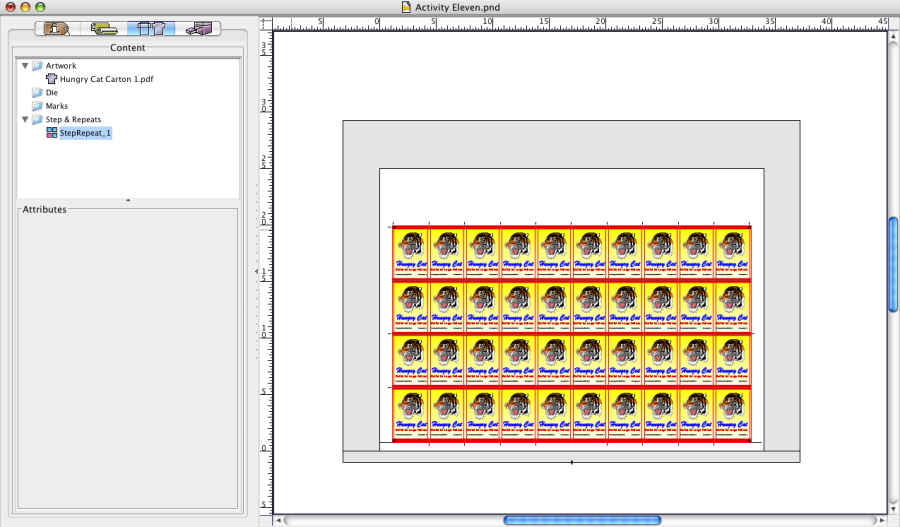Click the shirt icon of Hungry Cat Carton
This screenshot has width=900, height=527.
52,79
